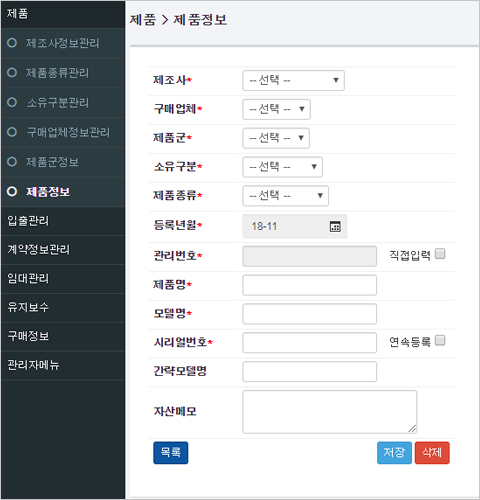Click the circle icon beside 제조사정보관리
Screen dimensions: 480x500
point(12,43)
